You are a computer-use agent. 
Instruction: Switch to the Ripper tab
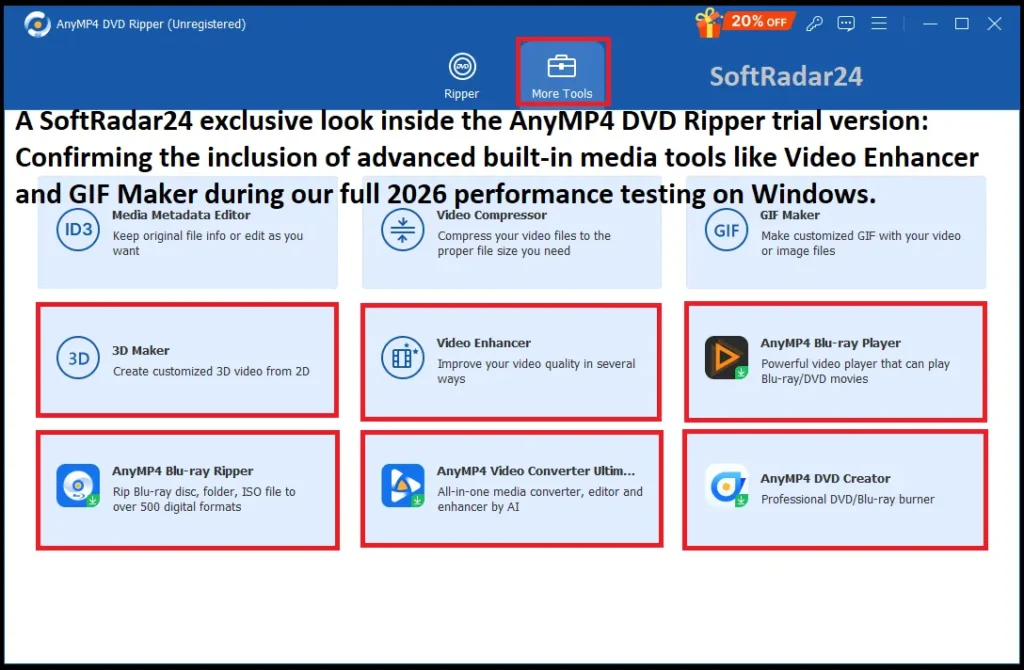pyautogui.click(x=461, y=72)
